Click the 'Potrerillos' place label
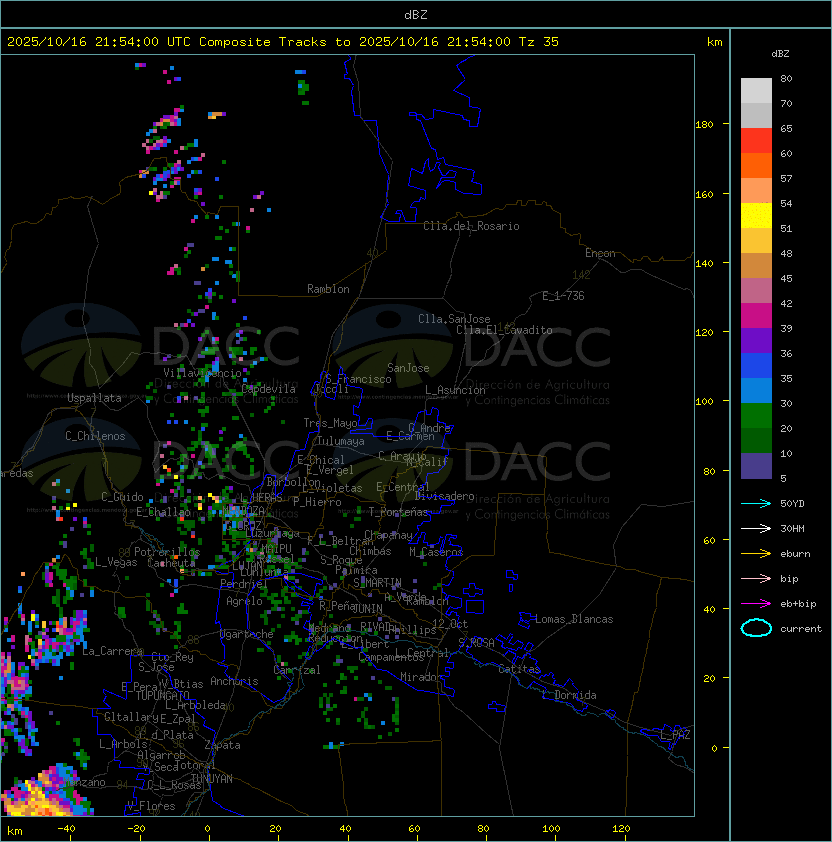 tap(167, 551)
